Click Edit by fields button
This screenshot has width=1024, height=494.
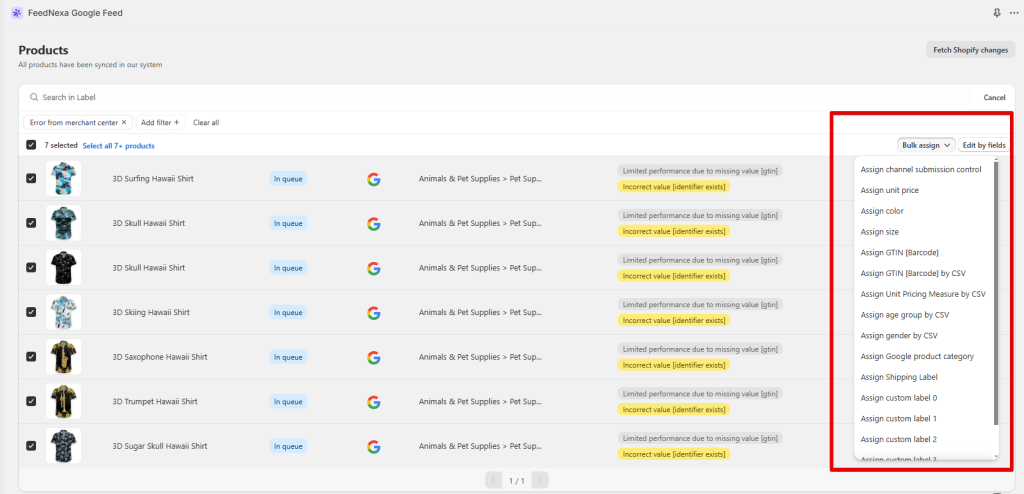(x=984, y=146)
